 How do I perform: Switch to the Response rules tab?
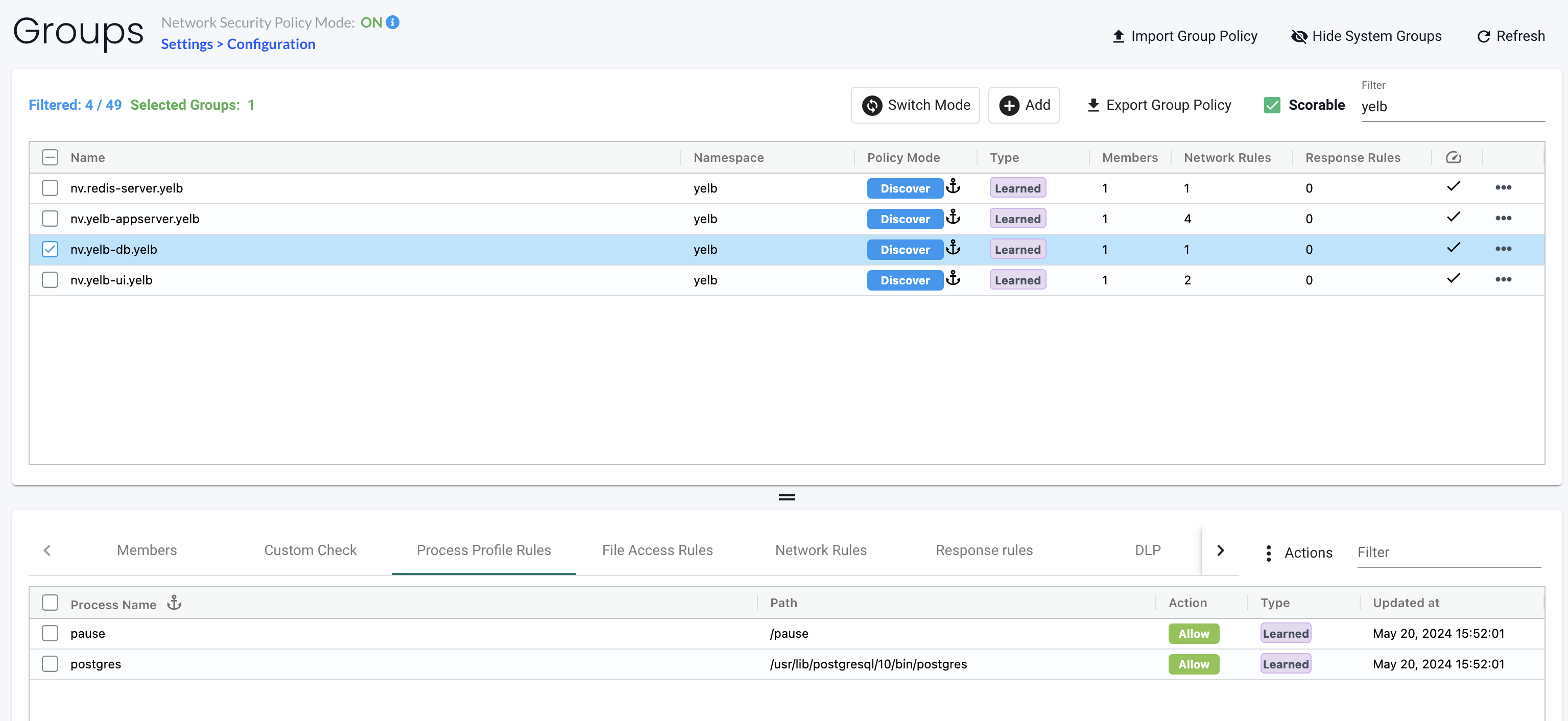coord(984,550)
